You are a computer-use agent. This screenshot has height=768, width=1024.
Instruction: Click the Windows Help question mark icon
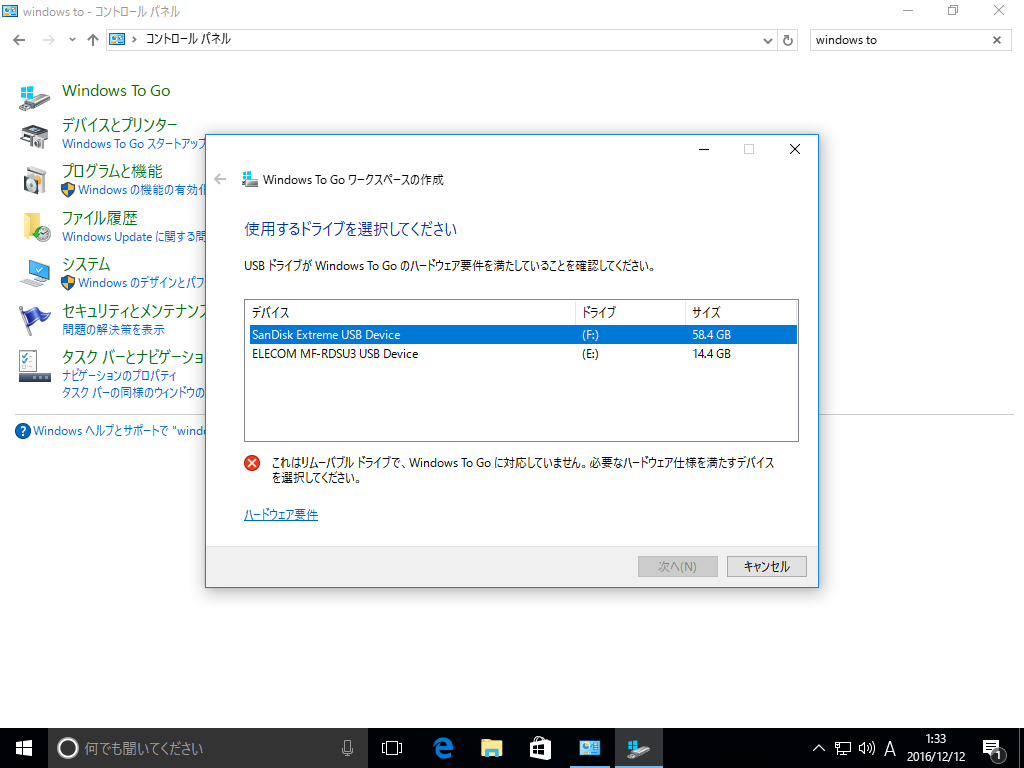[23, 431]
